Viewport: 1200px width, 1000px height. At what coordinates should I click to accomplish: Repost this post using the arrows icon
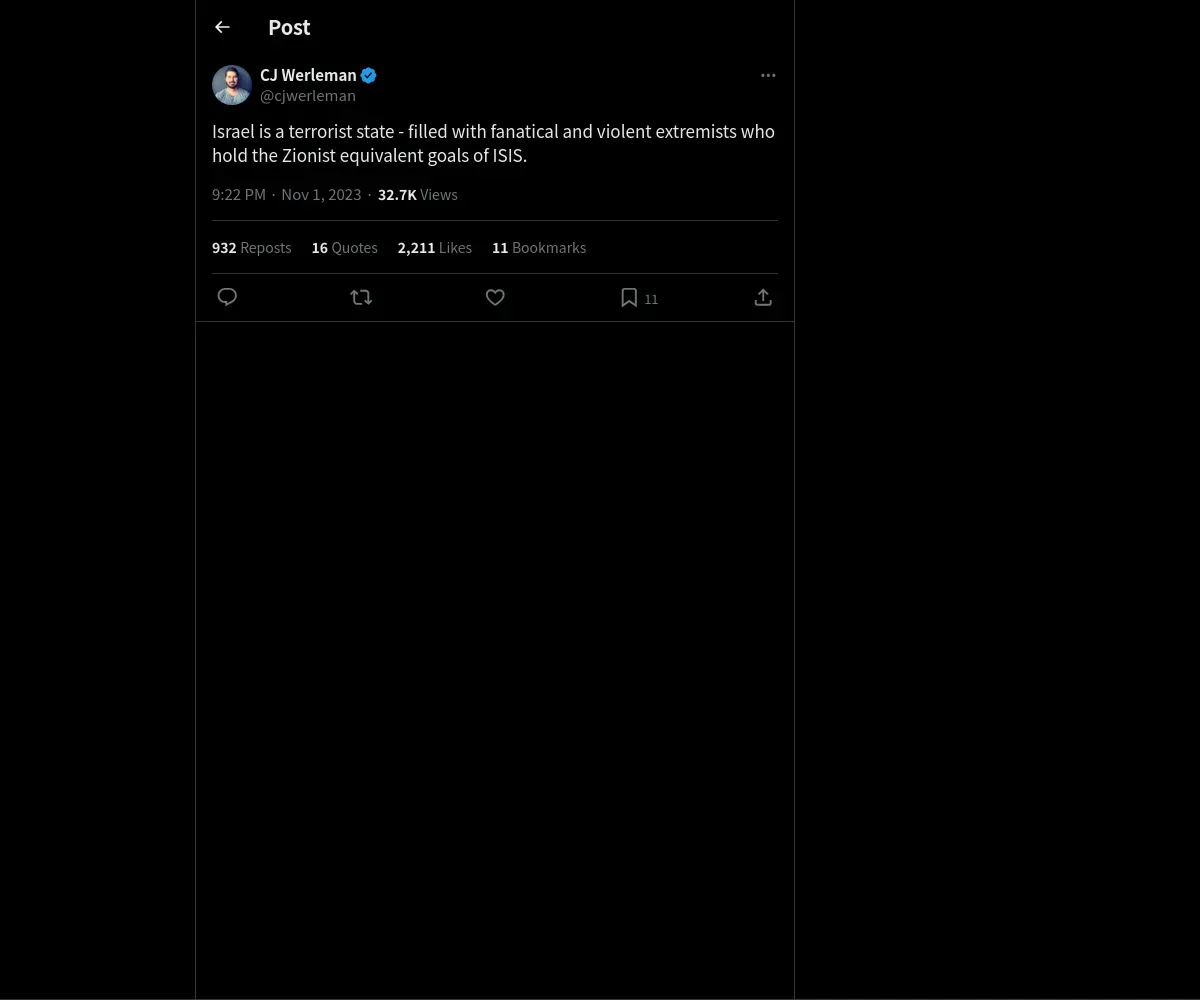(x=361, y=297)
